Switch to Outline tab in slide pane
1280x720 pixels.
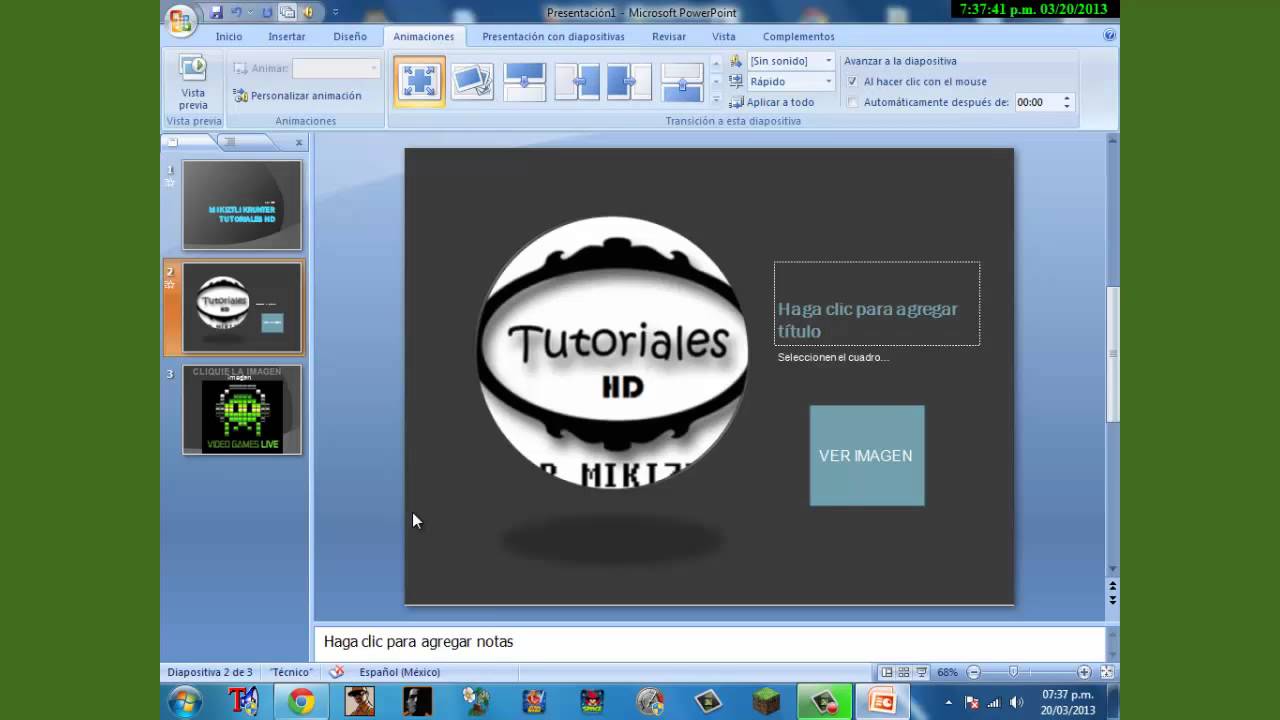click(x=229, y=142)
